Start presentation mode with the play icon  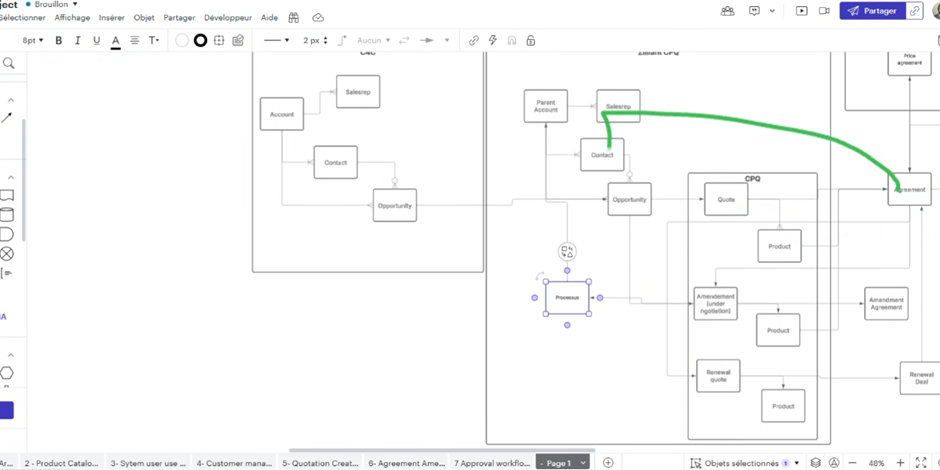coord(801,11)
